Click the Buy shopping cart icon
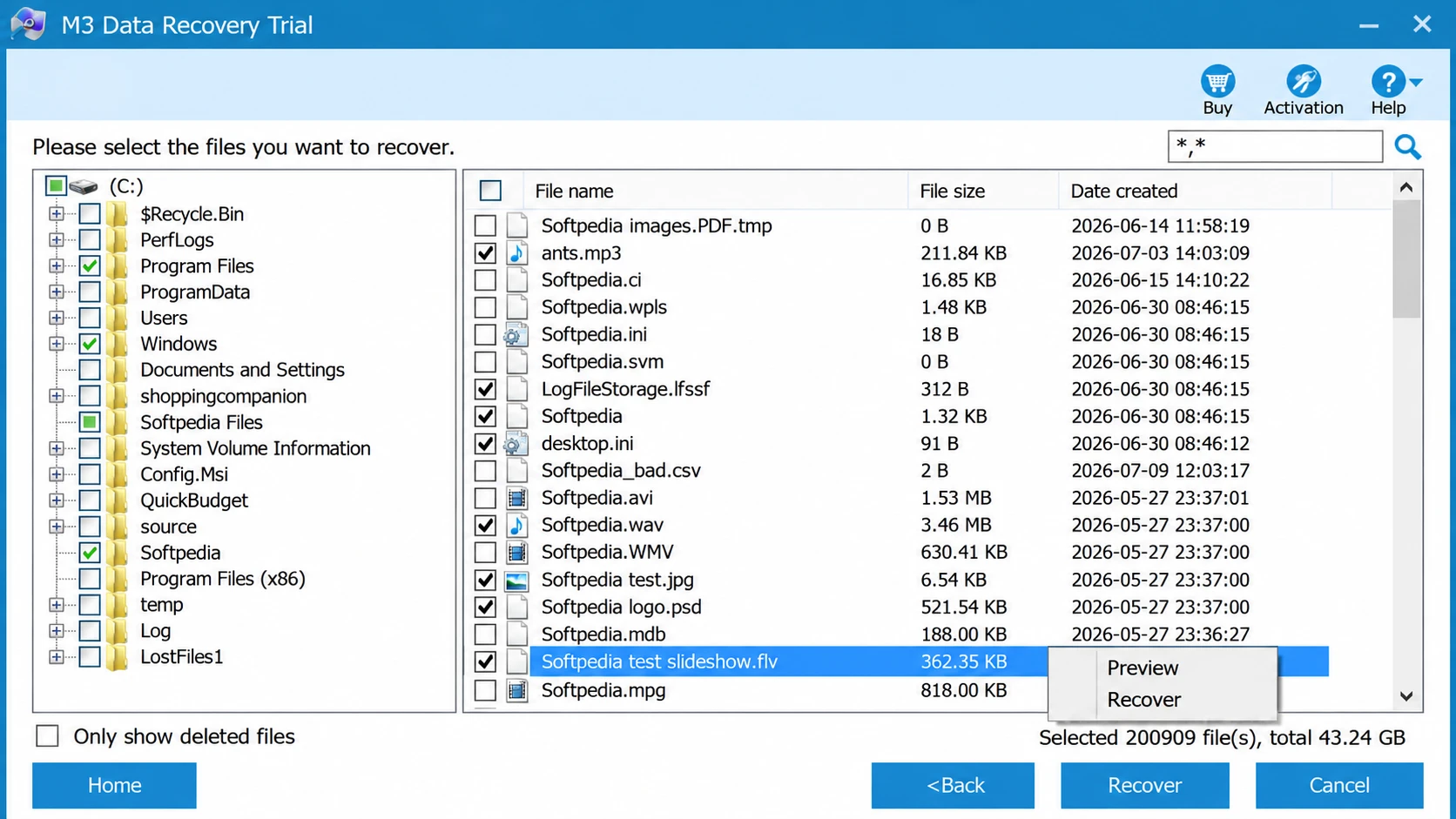 coord(1217,81)
